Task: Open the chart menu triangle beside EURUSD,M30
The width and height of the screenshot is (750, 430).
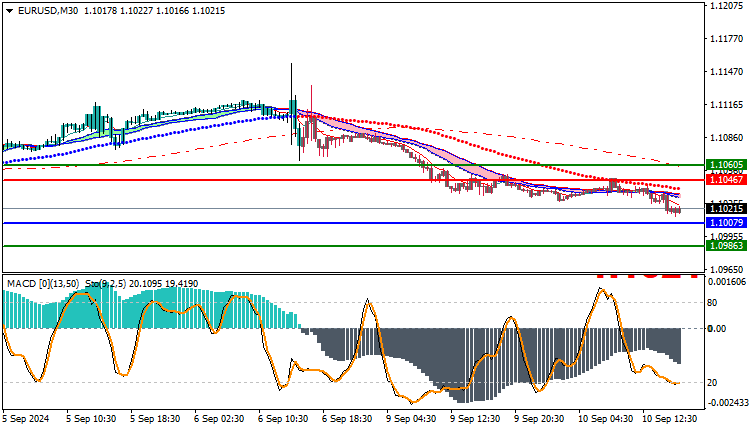Action: coord(9,11)
